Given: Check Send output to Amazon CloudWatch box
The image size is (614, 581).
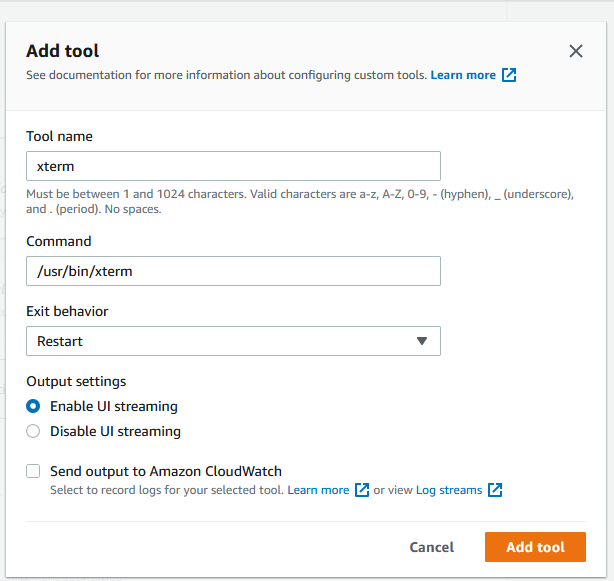Looking at the screenshot, I should coord(33,471).
